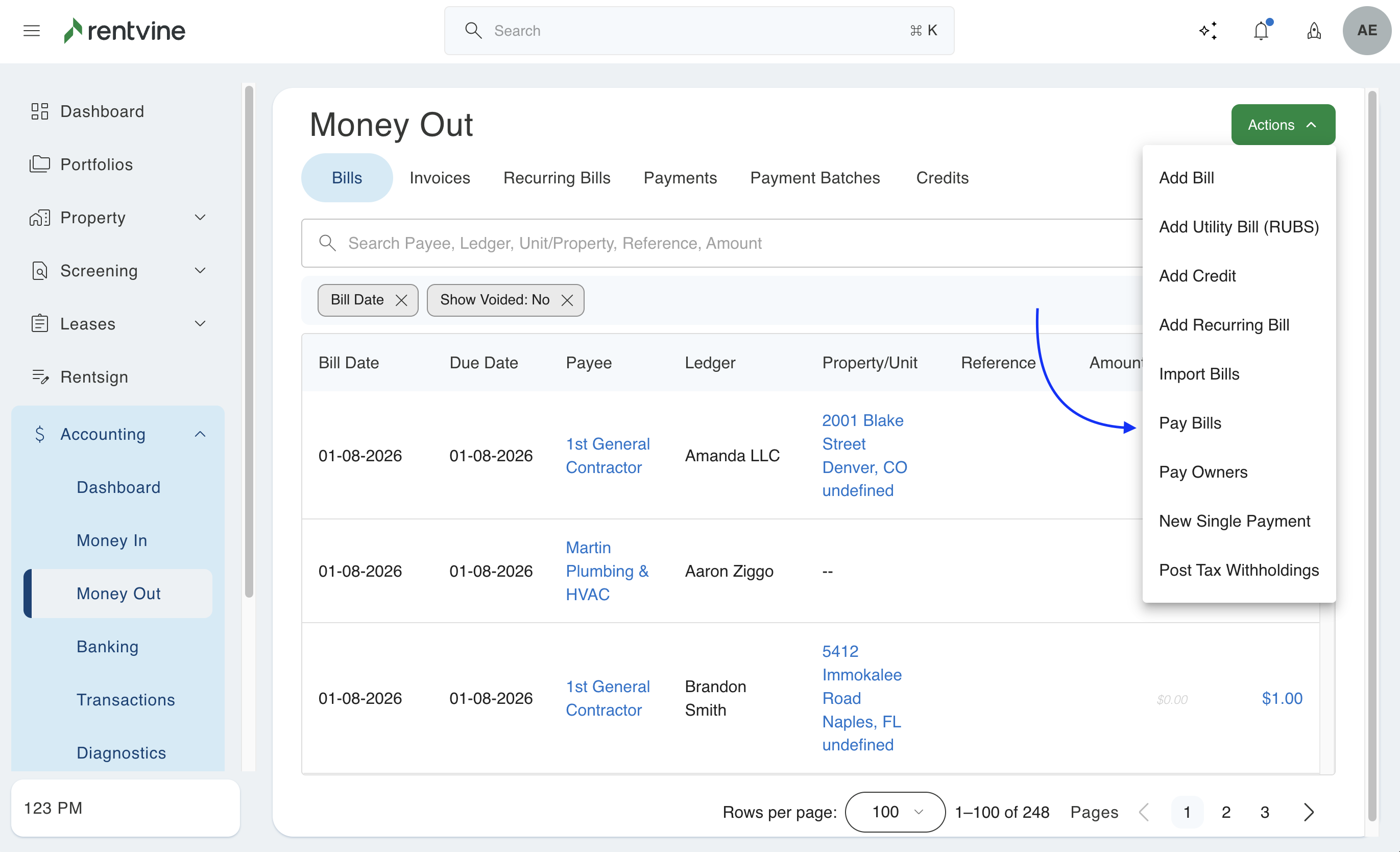
Task: Open the notifications bell
Action: 1261,31
